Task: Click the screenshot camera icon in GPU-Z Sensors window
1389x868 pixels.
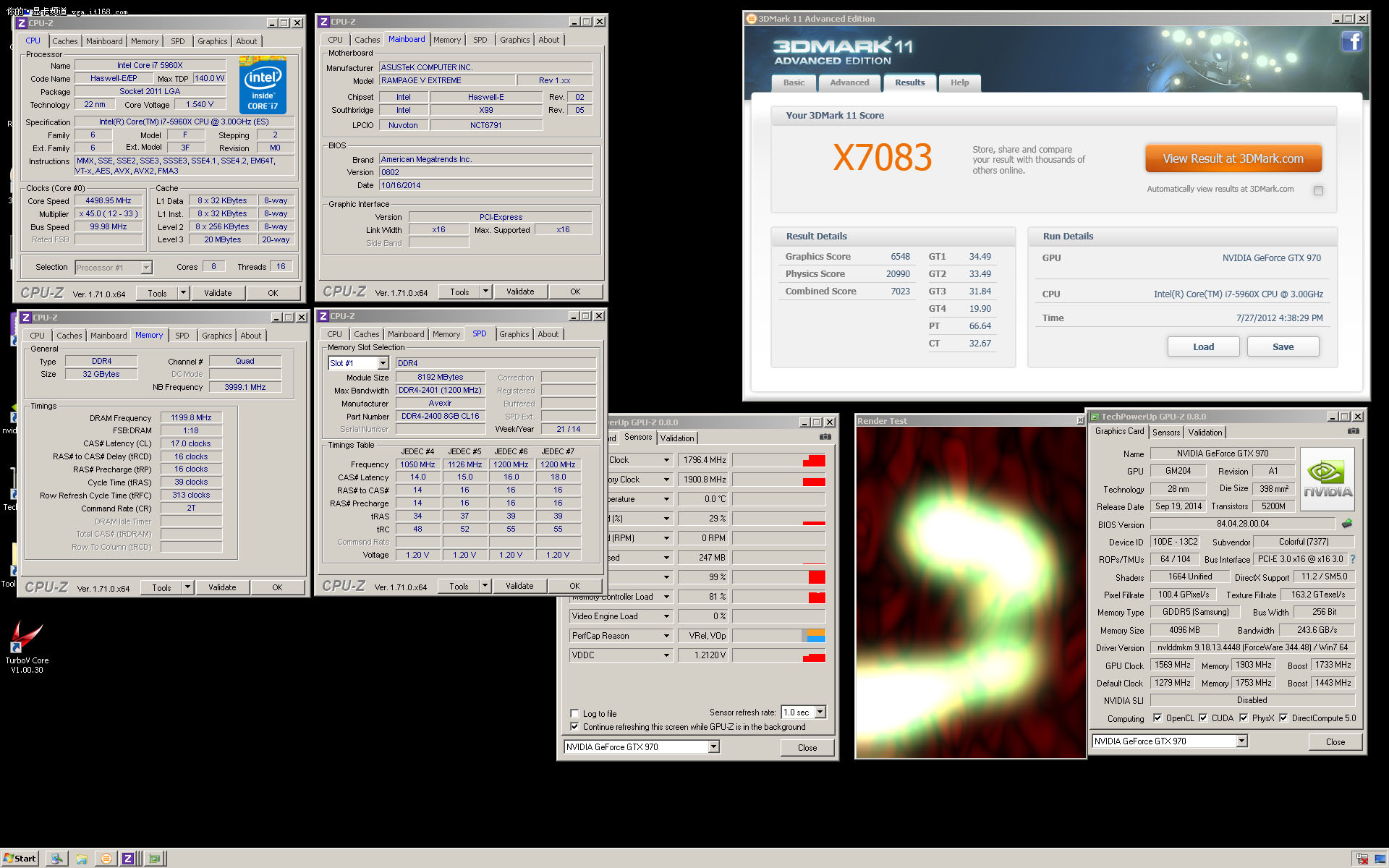Action: coord(825,437)
